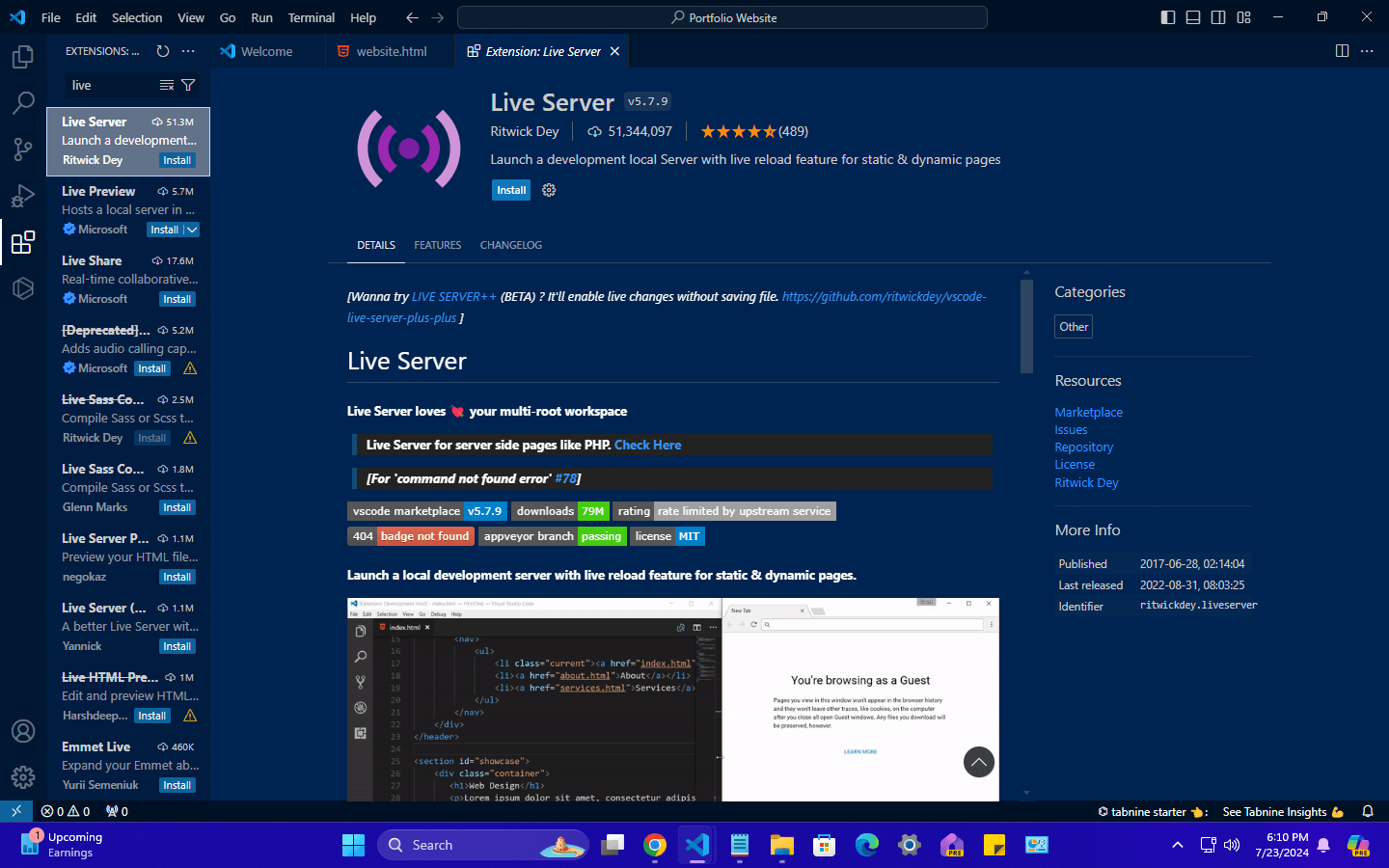Click the LIVE SERVER++ link
This screenshot has height=868, width=1389.
pos(453,296)
